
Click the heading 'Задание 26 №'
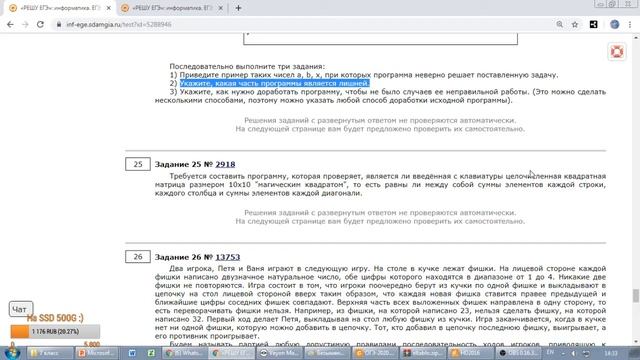coord(184,257)
